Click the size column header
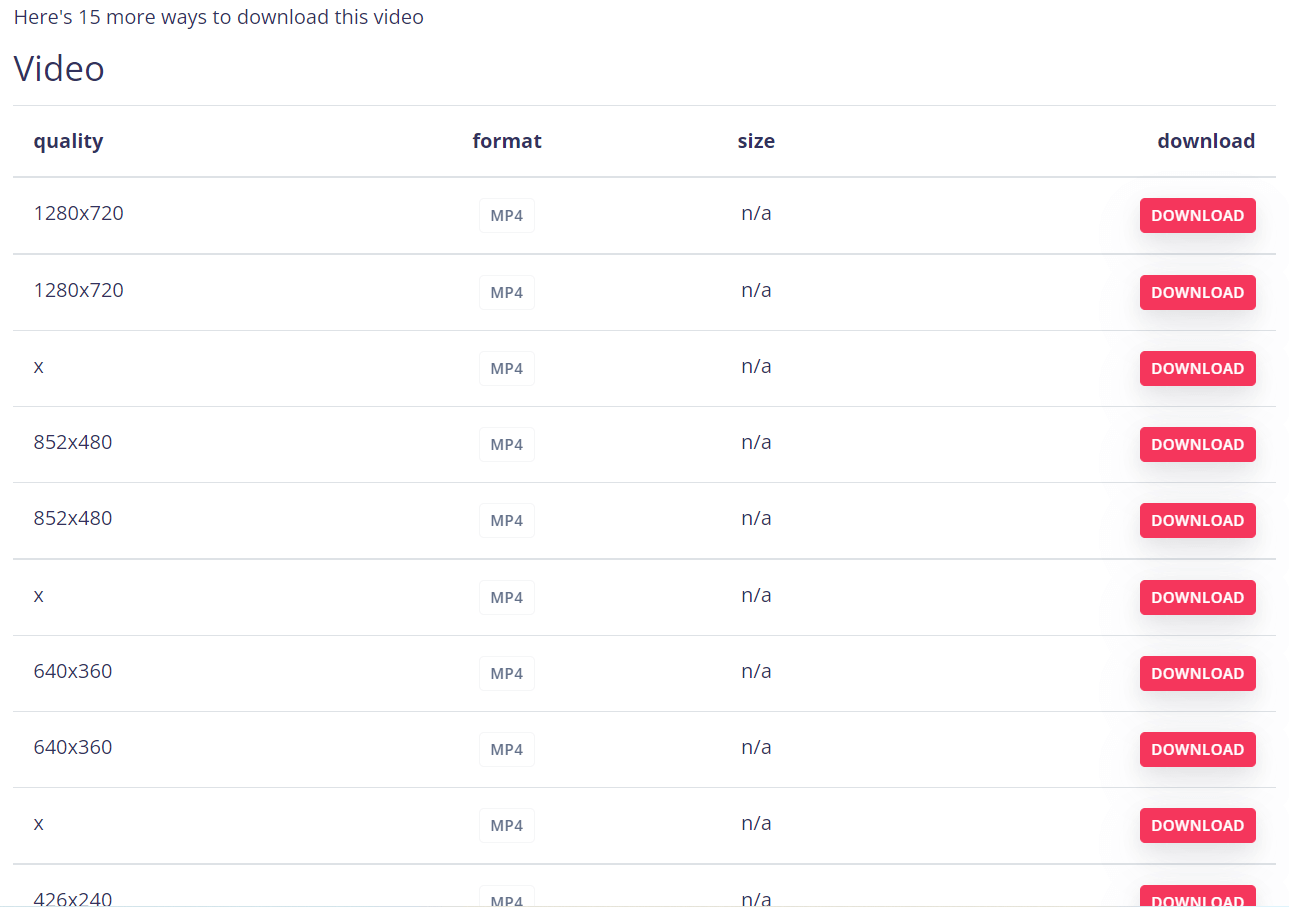The image size is (1289, 907). [756, 141]
